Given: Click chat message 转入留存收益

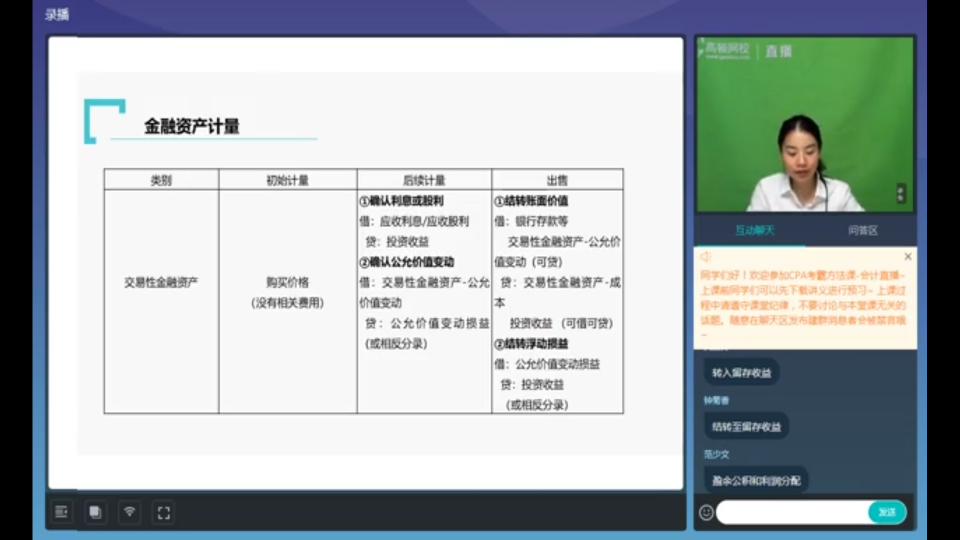Looking at the screenshot, I should [741, 373].
